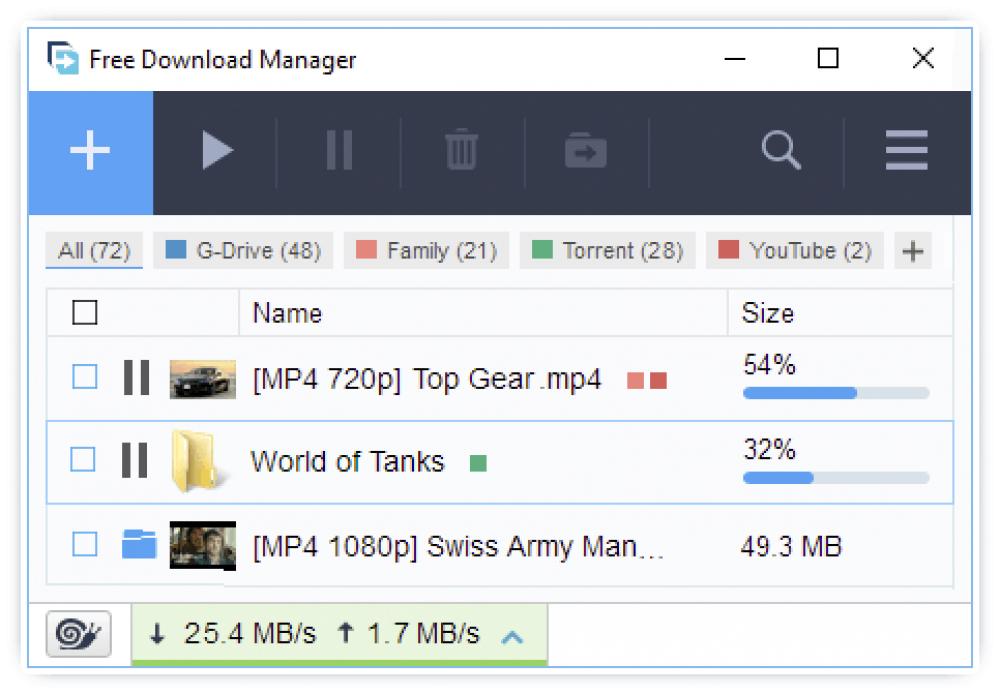
Task: Open the move-to-folder toolbar icon
Action: (585, 150)
